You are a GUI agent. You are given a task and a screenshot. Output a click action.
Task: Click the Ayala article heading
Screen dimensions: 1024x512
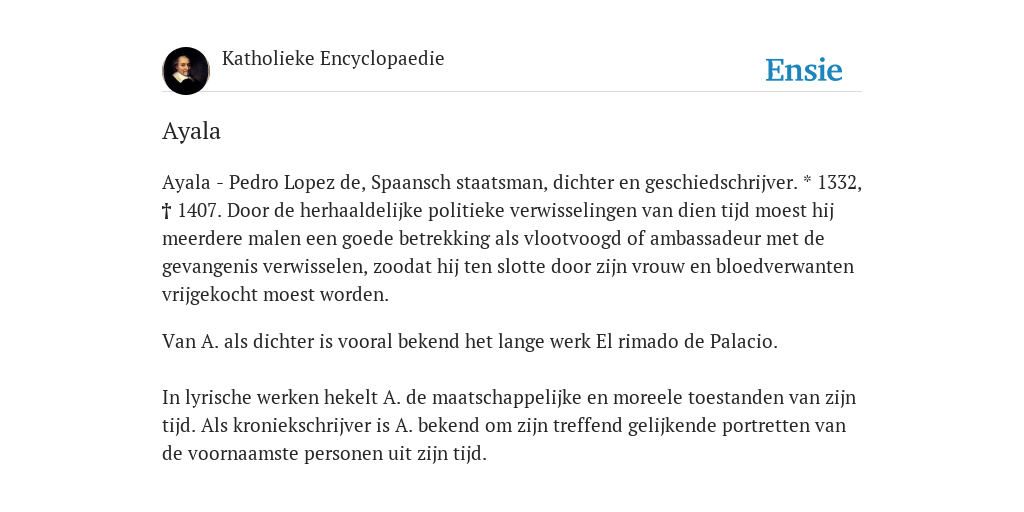[x=191, y=131]
